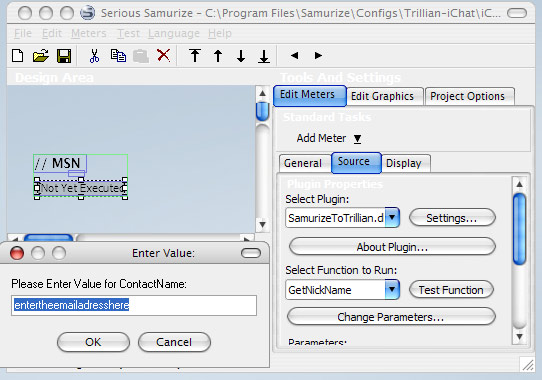542x380 pixels.
Task: Select the // MSN label in design area
Action: point(60,163)
